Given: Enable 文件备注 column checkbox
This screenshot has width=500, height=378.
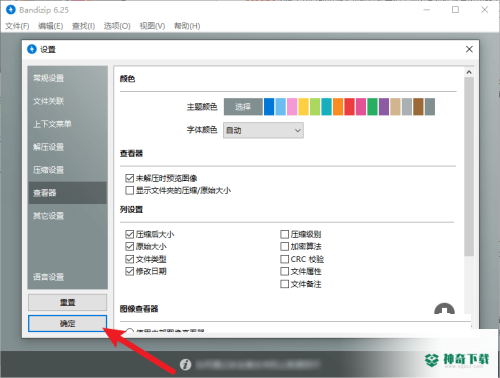Looking at the screenshot, I should [x=284, y=284].
